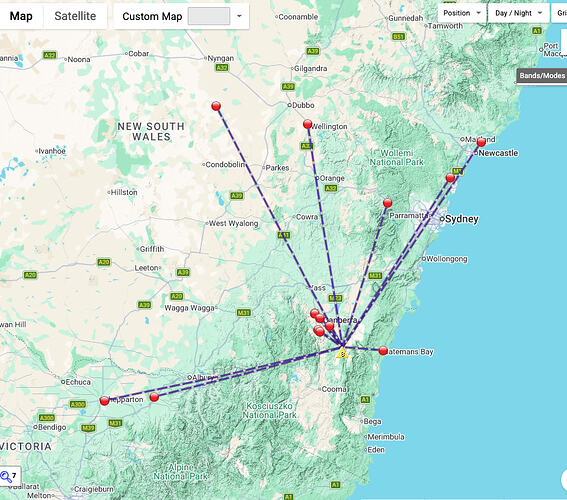This screenshot has width=567, height=500.
Task: Click the red marker at Batemans Bay
Action: 383,351
